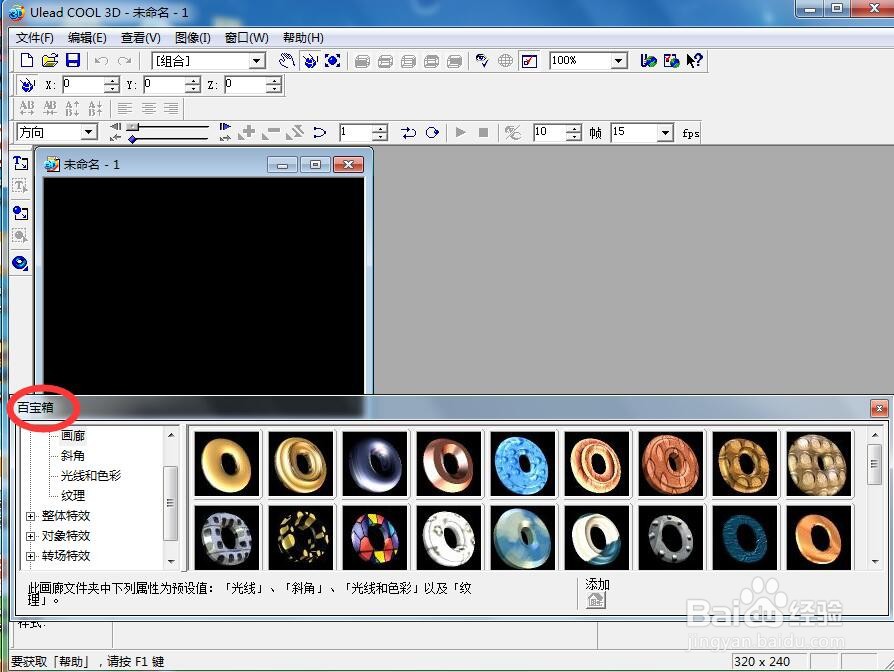Create a new document with New icon
Image resolution: width=894 pixels, height=672 pixels.
[26, 60]
